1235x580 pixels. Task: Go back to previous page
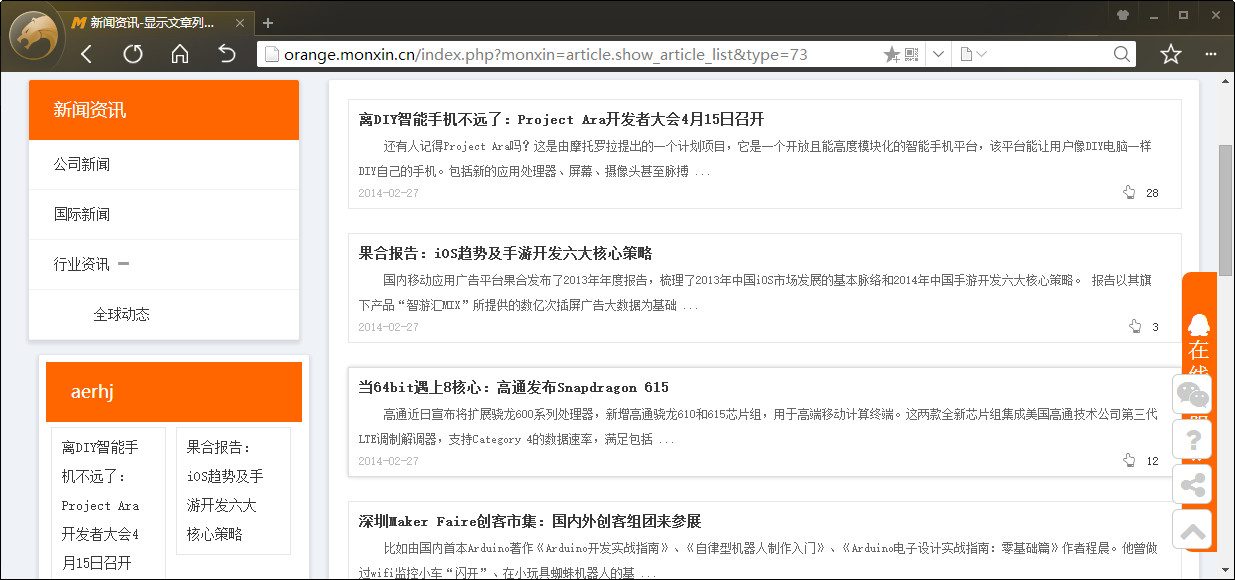tap(86, 54)
